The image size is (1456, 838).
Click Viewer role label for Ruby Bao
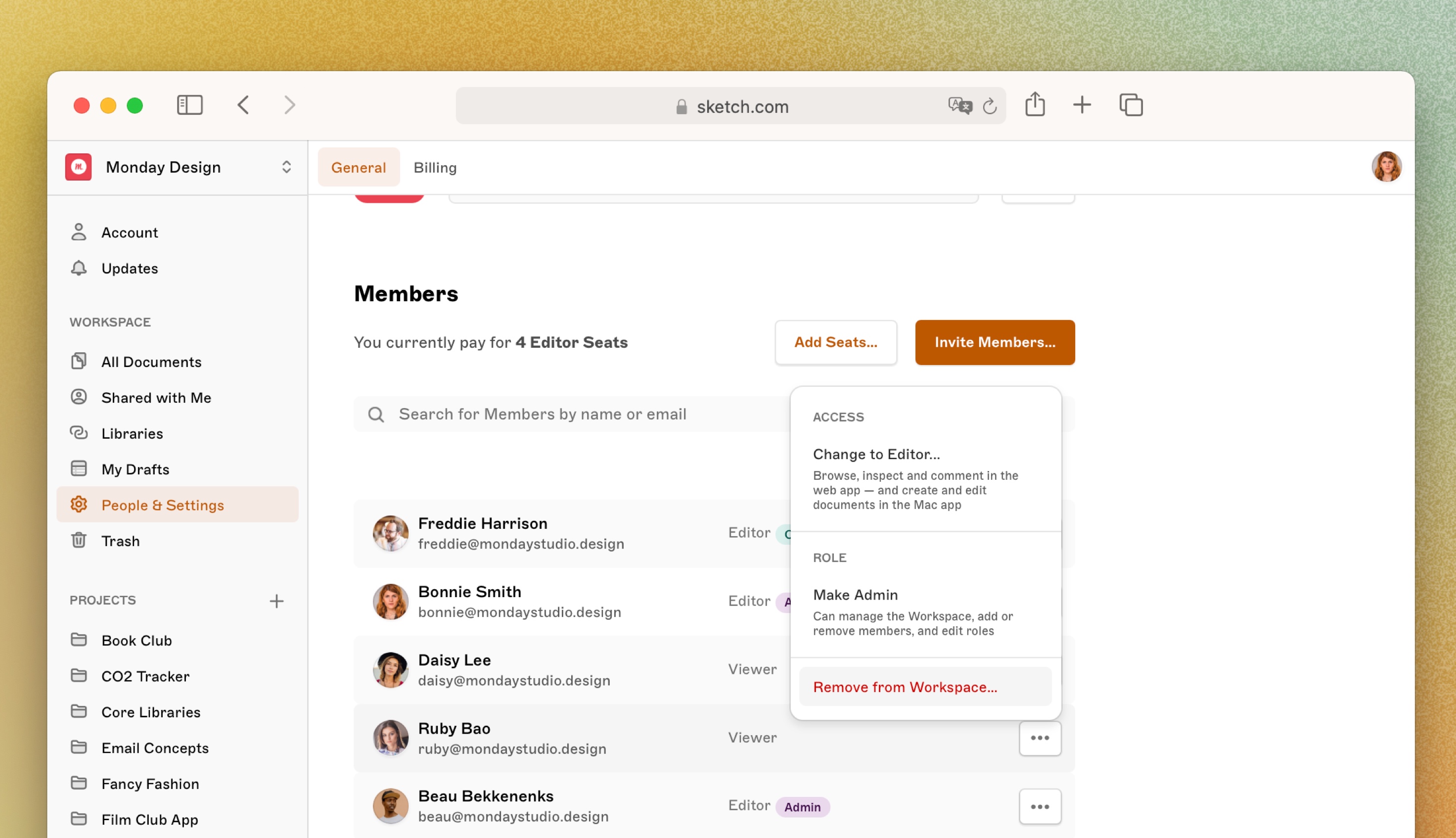[x=752, y=737]
